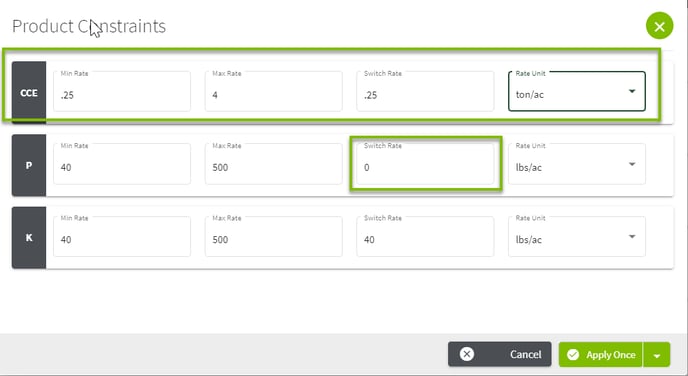This screenshot has width=688, height=376.
Task: Click the K Max Rate field
Action: 273,236
